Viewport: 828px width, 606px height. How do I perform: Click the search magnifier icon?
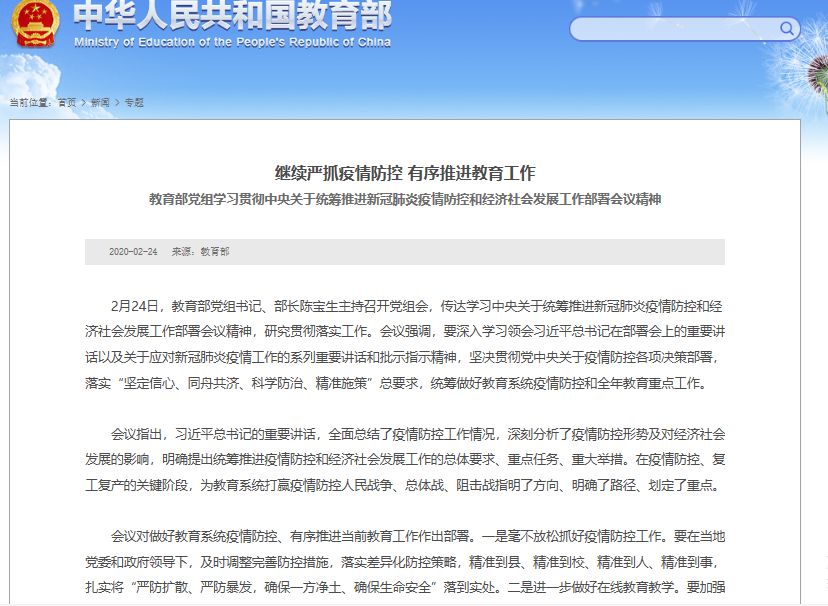click(x=786, y=28)
